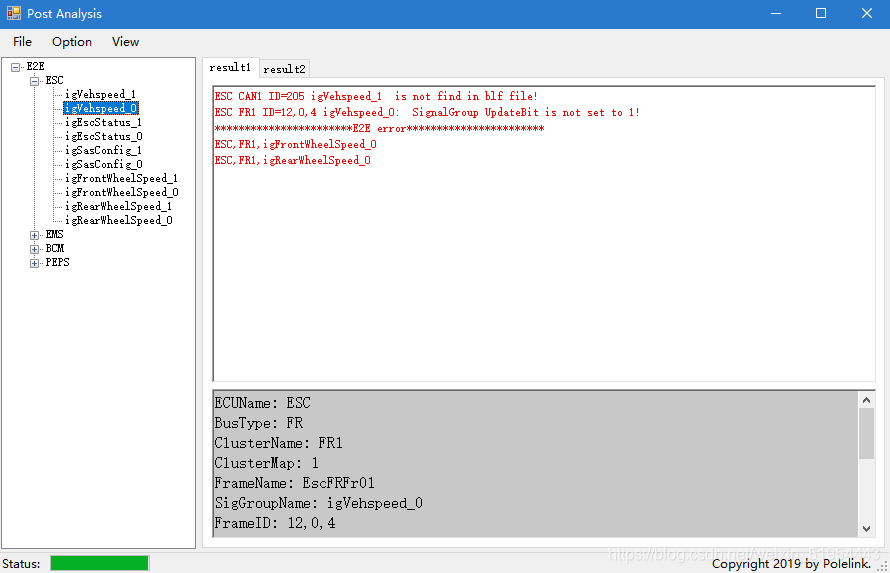The height and width of the screenshot is (573, 890).
Task: Select igFrontWheelSpeed_0 in the tree
Action: [122, 192]
